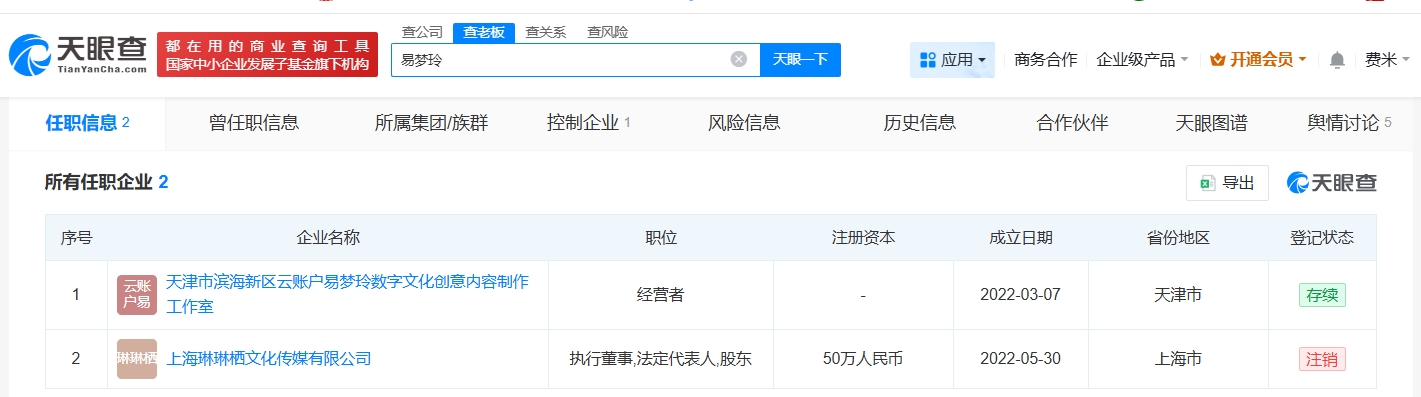This screenshot has height=397, width=1421.
Task: Open the 所属集团/族群 tab
Action: point(432,123)
